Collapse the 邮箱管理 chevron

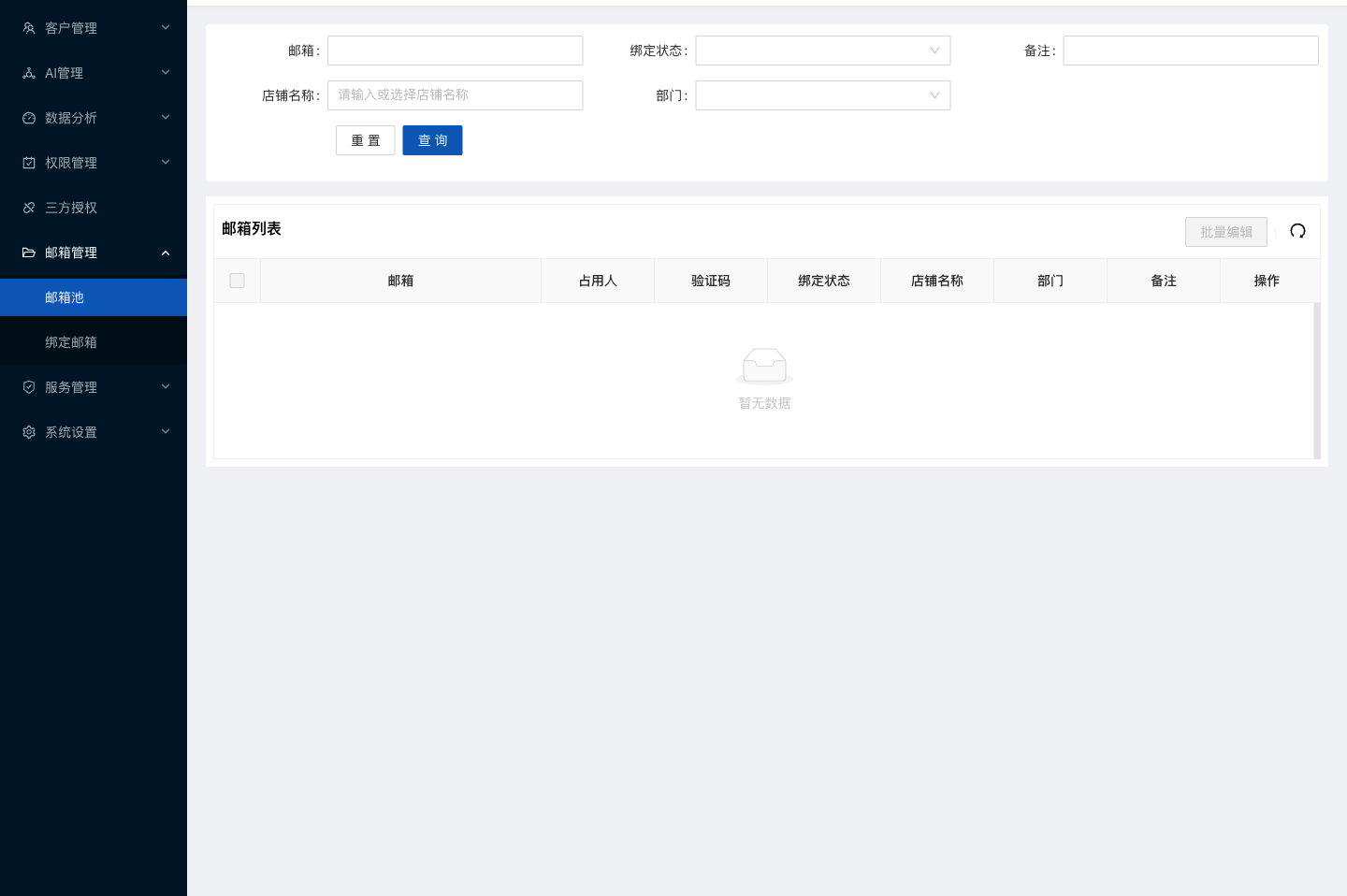166,253
